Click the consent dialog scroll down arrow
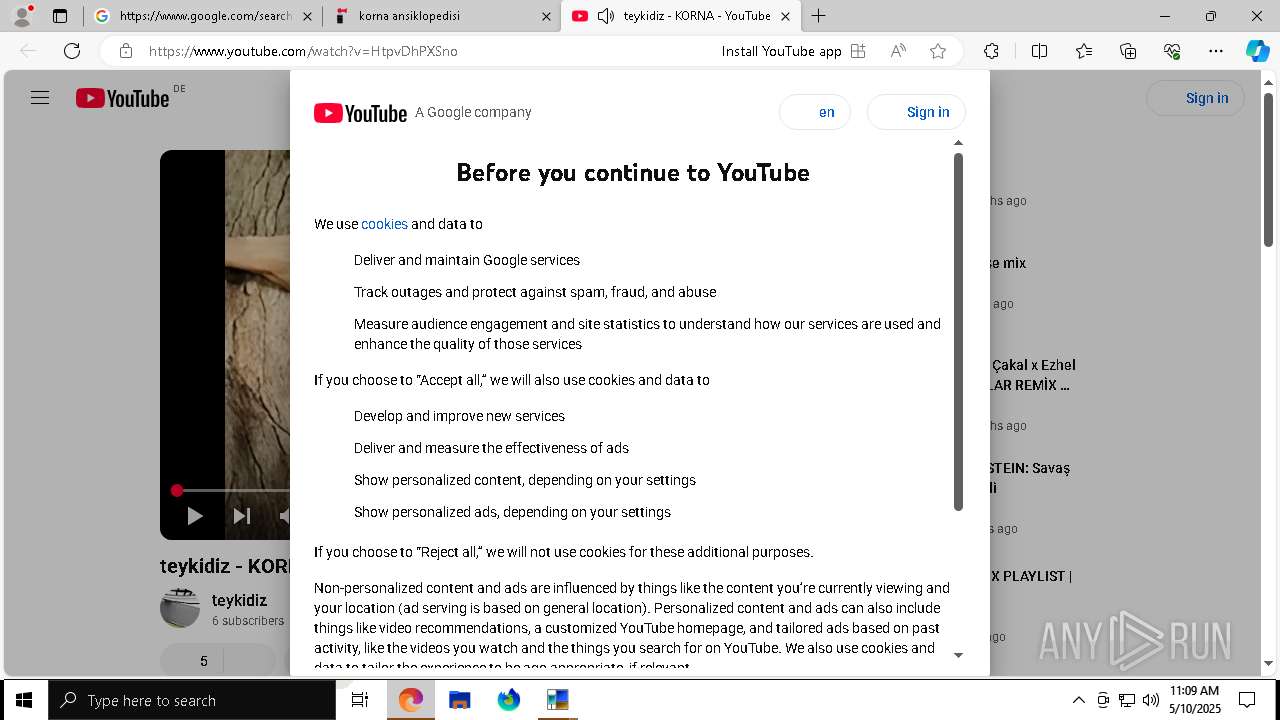Image resolution: width=1280 pixels, height=720 pixels. point(958,655)
